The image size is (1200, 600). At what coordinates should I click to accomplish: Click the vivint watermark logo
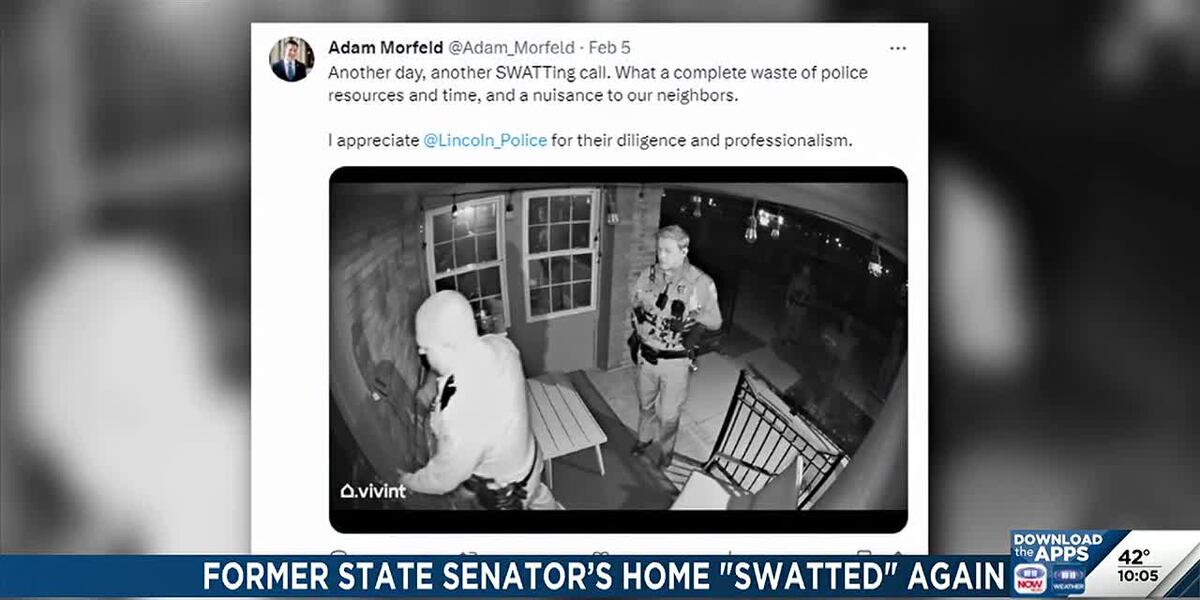(374, 490)
